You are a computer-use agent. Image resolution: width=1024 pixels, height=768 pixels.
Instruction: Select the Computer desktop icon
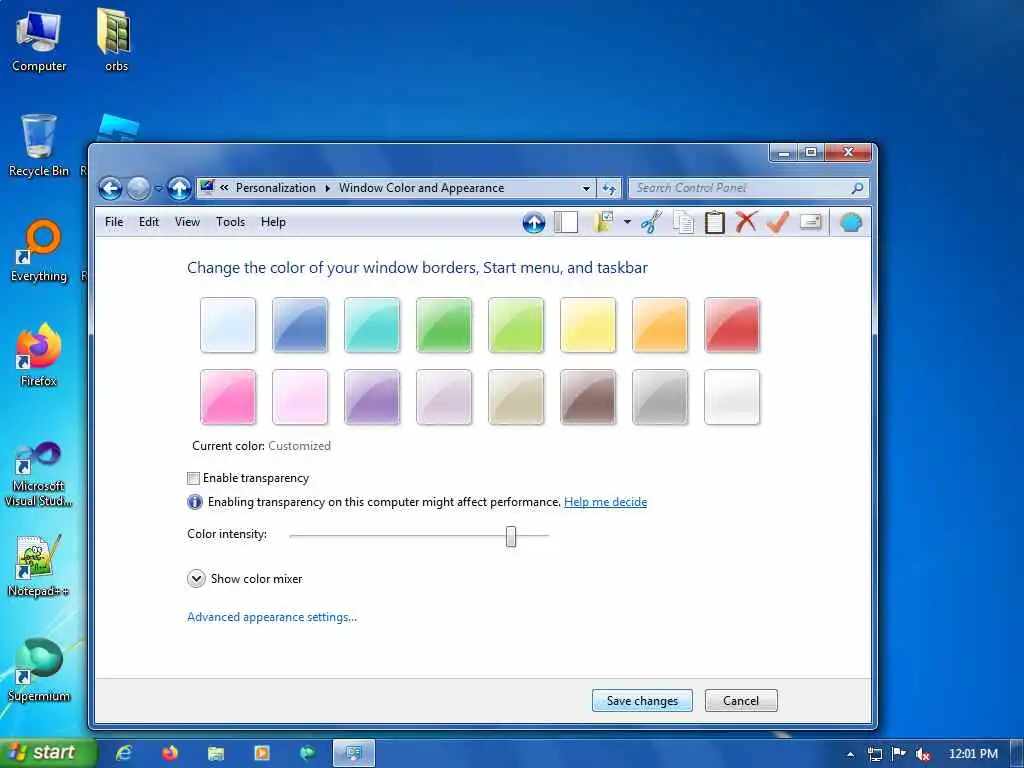click(x=39, y=41)
